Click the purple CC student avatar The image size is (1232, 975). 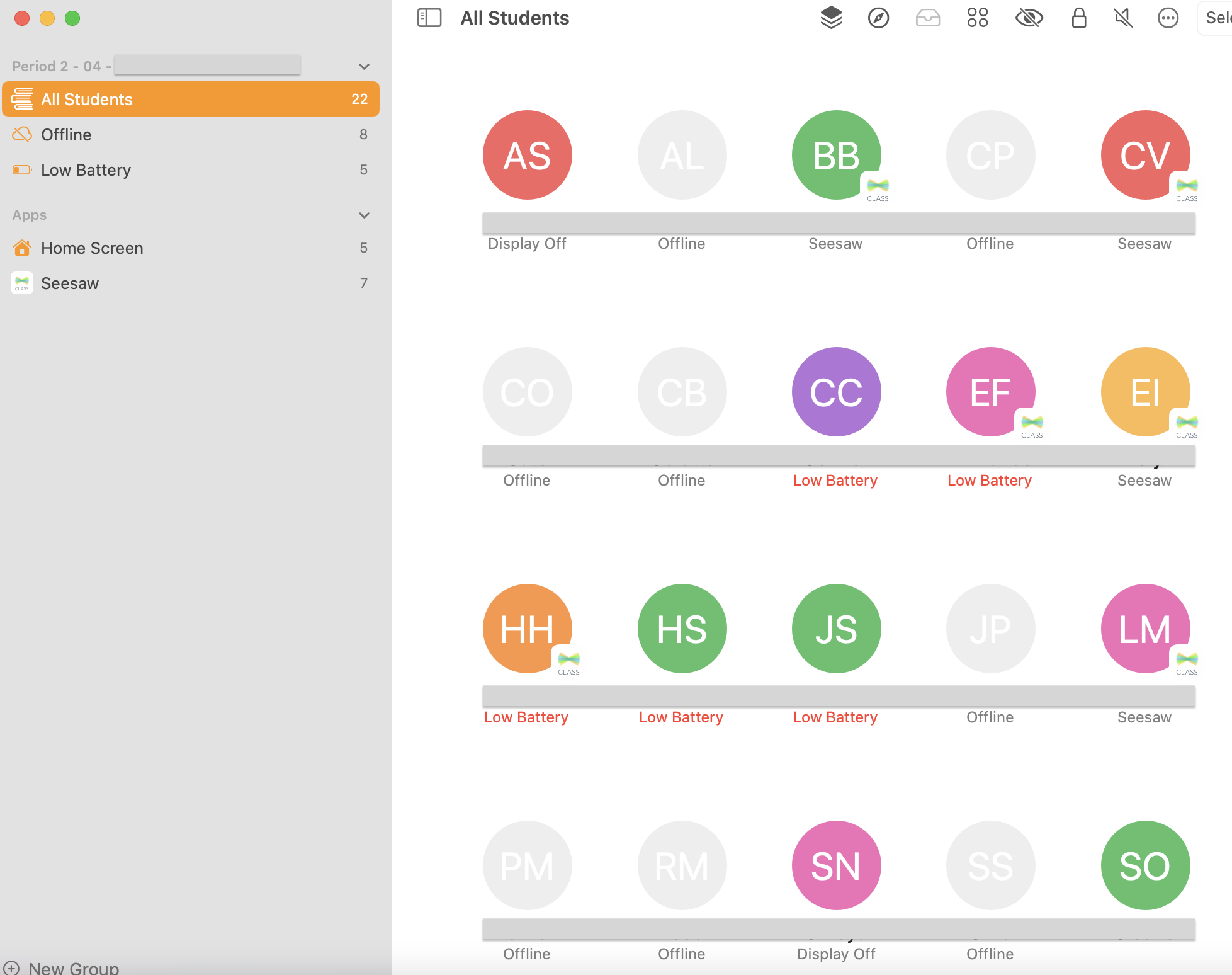836,392
